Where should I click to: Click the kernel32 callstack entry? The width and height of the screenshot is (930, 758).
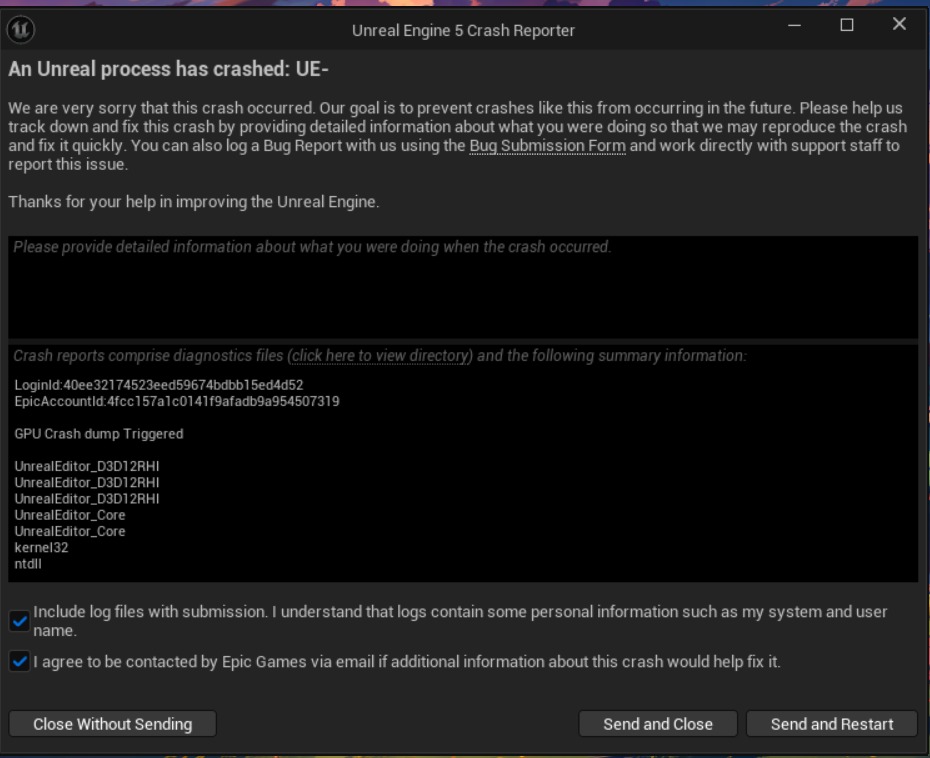pyautogui.click(x=41, y=548)
